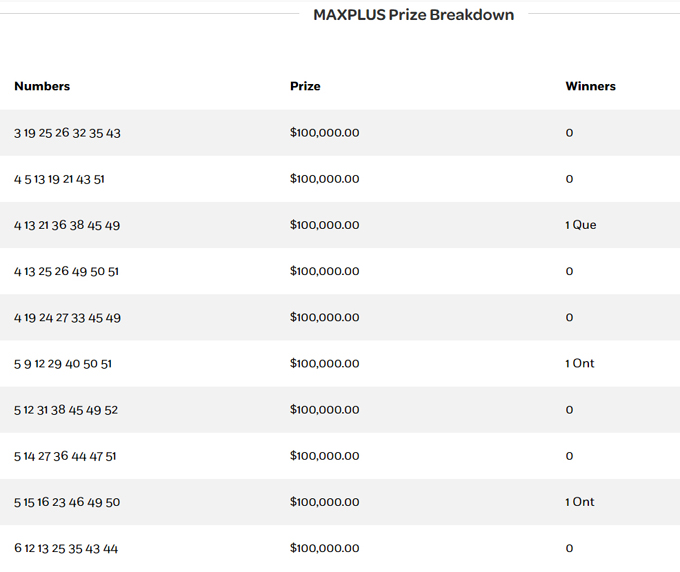This screenshot has width=680, height=572.
Task: Select numbers 5 9 12 29 40 50 51
Action: pyautogui.click(x=63, y=364)
